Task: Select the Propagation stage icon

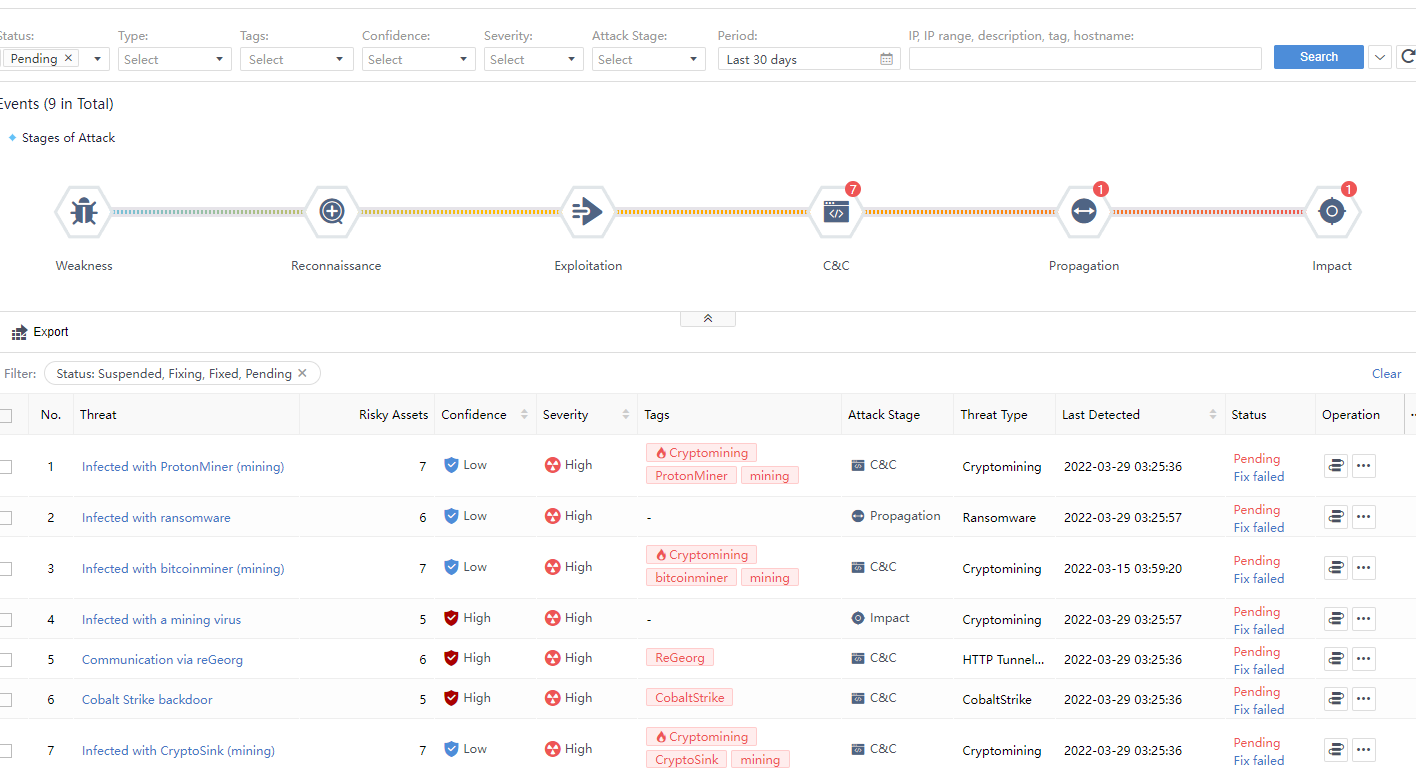Action: 1084,212
